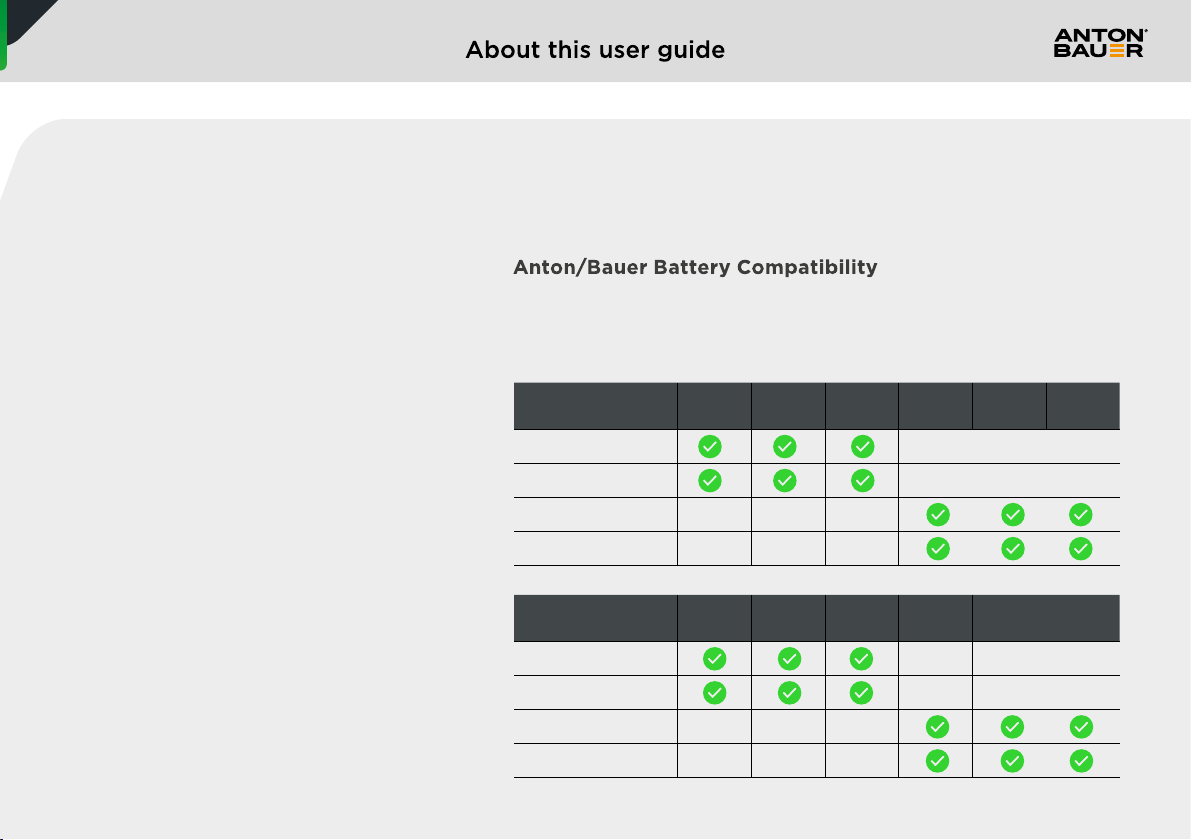Image resolution: width=1192 pixels, height=840 pixels.
Task: Click first check mark in lower table's first row
Action: [715, 659]
